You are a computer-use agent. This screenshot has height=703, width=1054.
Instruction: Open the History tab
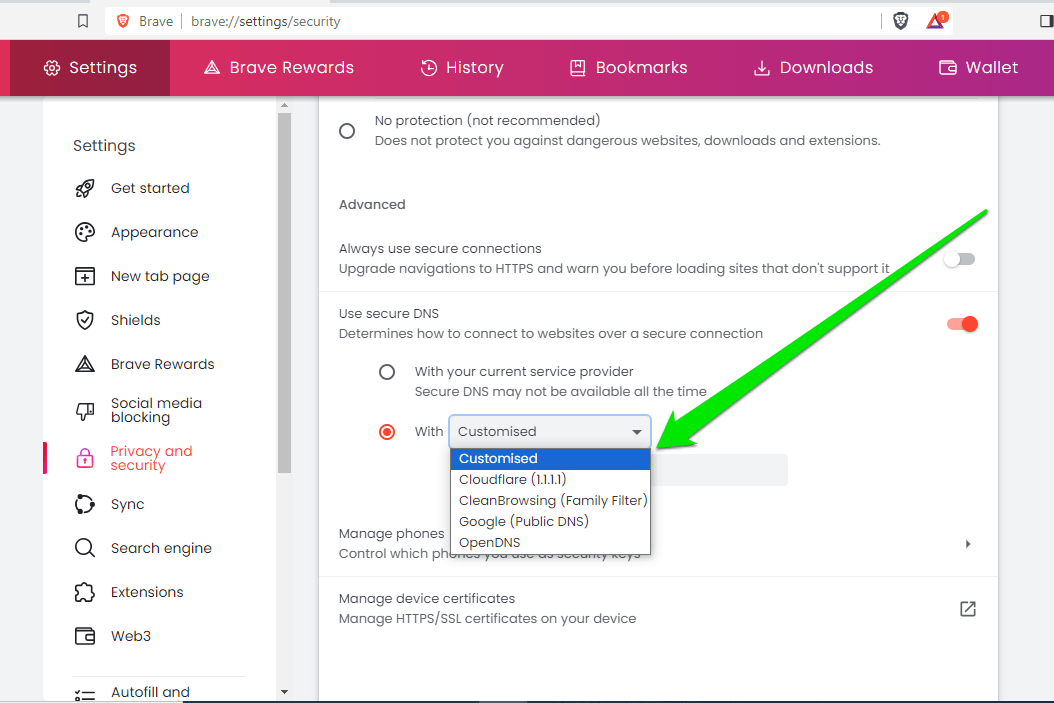pyautogui.click(x=462, y=68)
